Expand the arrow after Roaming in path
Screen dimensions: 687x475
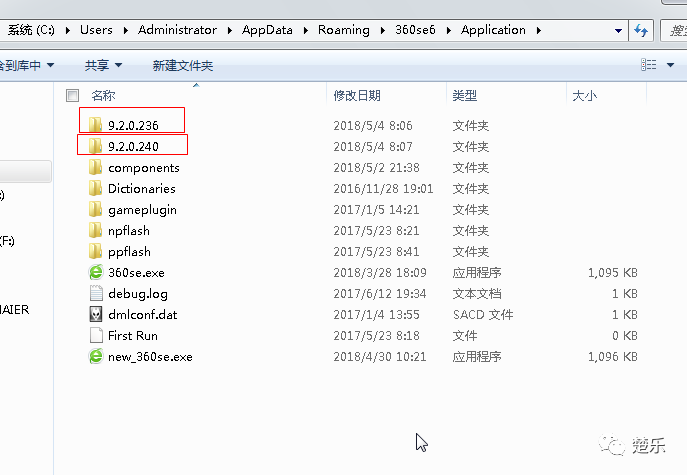(x=382, y=30)
